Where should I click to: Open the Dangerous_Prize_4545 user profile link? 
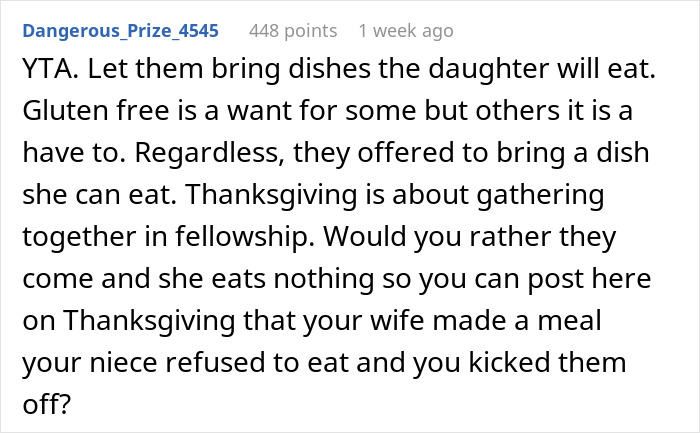(x=121, y=31)
